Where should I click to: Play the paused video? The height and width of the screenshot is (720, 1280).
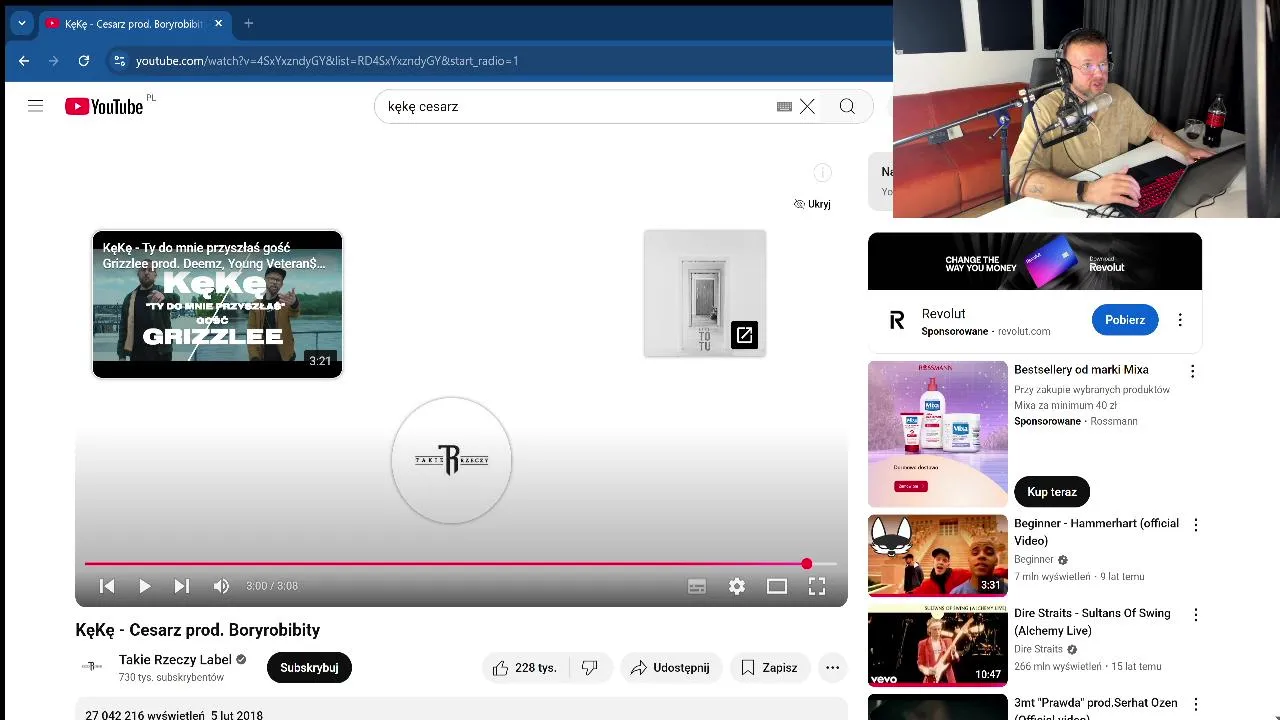[x=144, y=586]
